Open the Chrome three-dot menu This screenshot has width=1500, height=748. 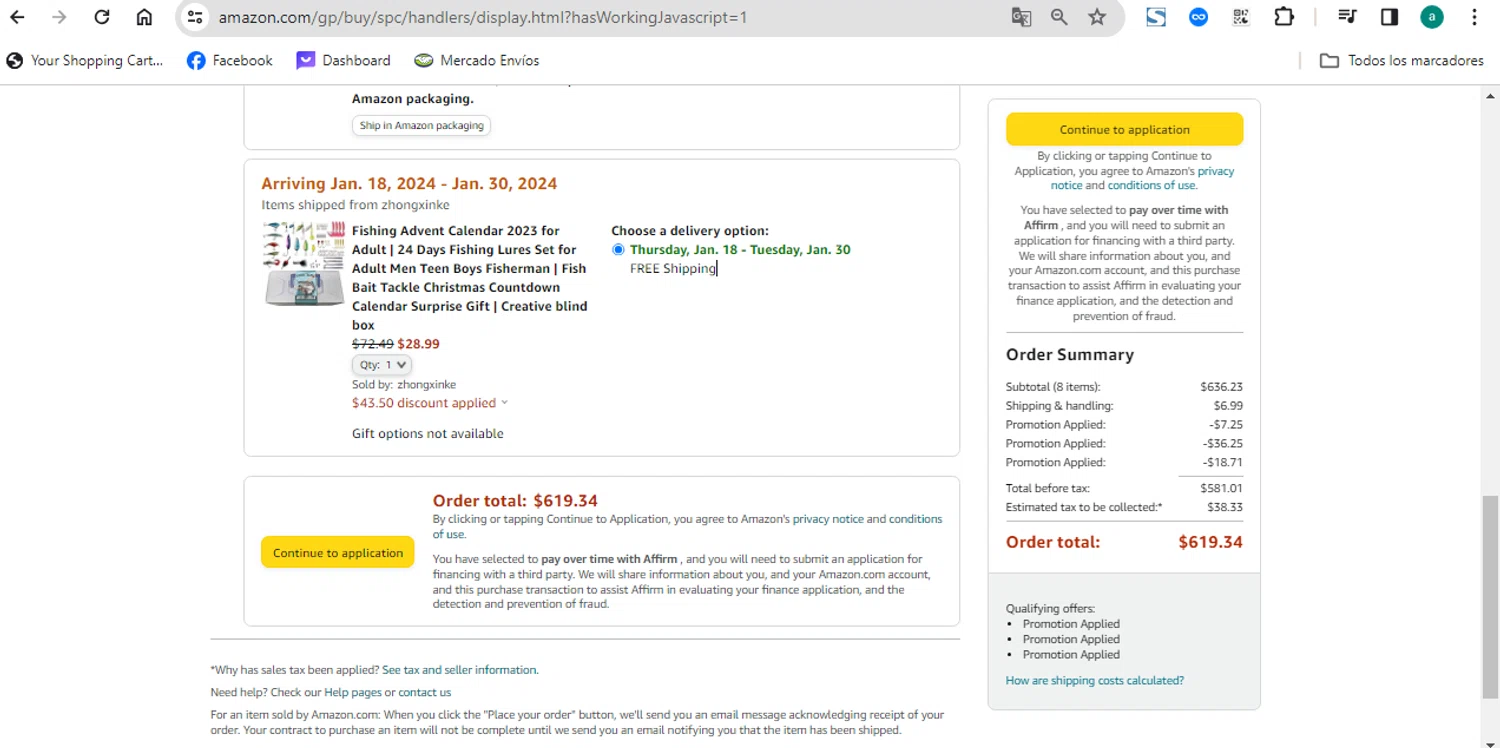[1474, 17]
